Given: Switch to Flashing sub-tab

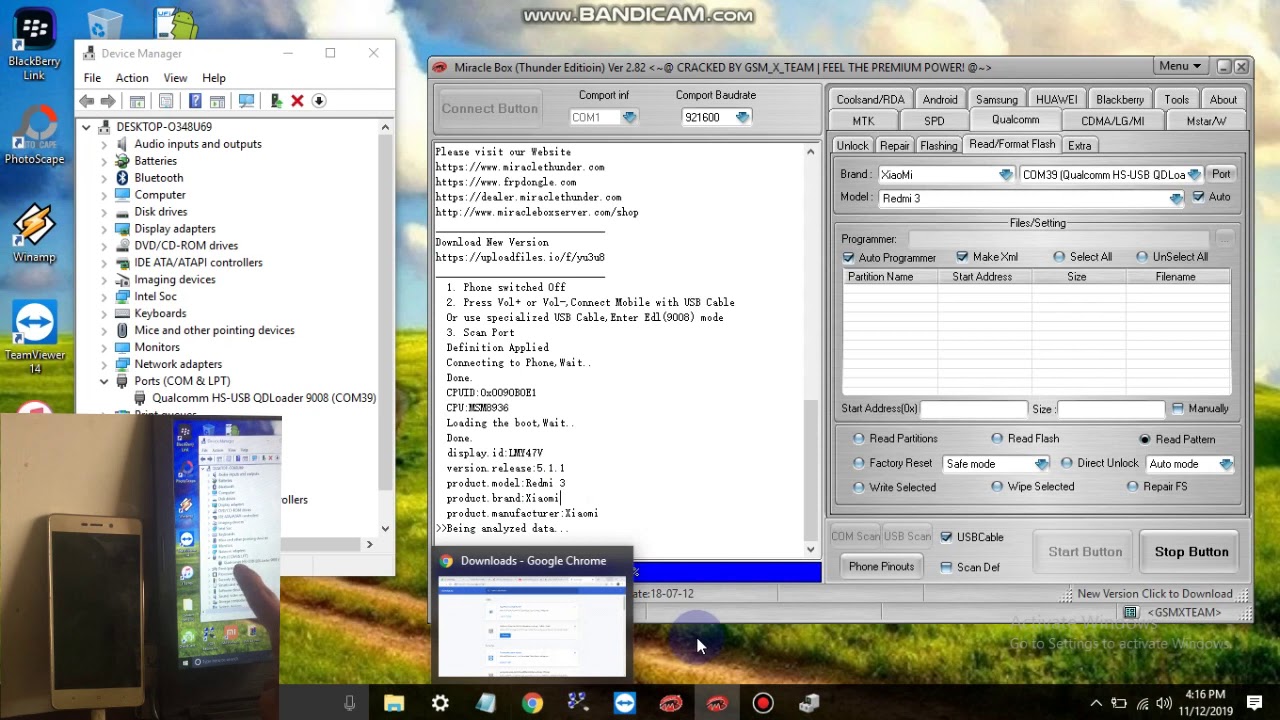Looking at the screenshot, I should (938, 146).
